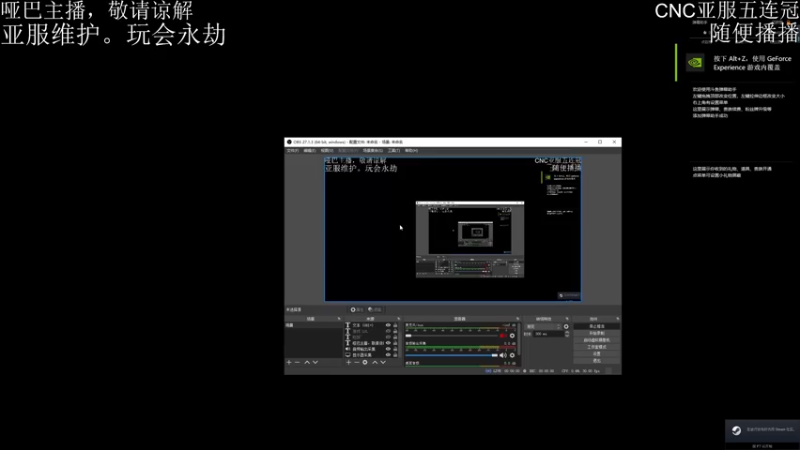
Task: Click the NVIDIA GeForce Experience overlay notification
Action: click(738, 63)
